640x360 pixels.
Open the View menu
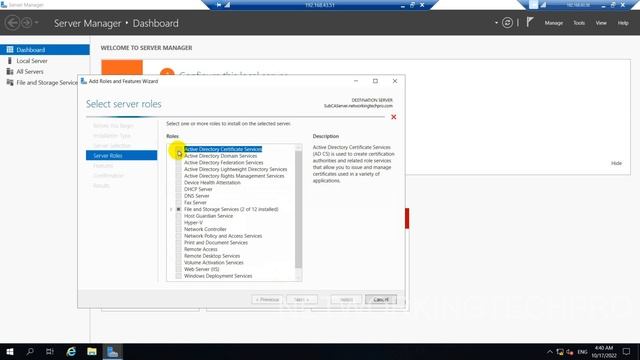pos(601,23)
